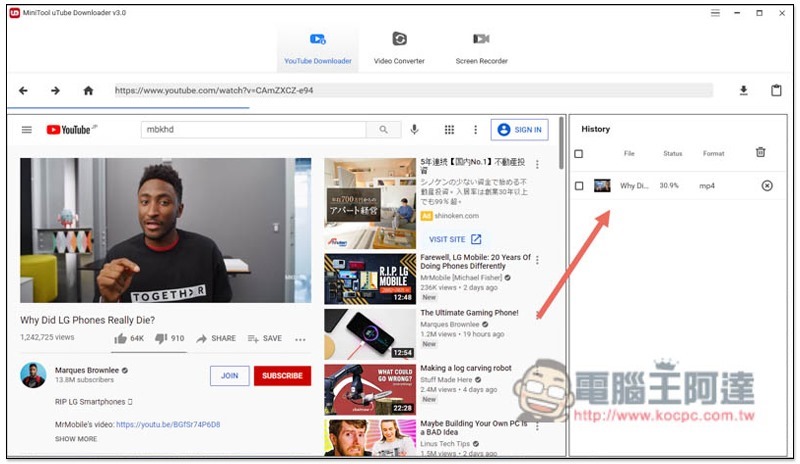The width and height of the screenshot is (800, 464).
Task: Click the red SUBSCRIBE button
Action: [x=282, y=376]
